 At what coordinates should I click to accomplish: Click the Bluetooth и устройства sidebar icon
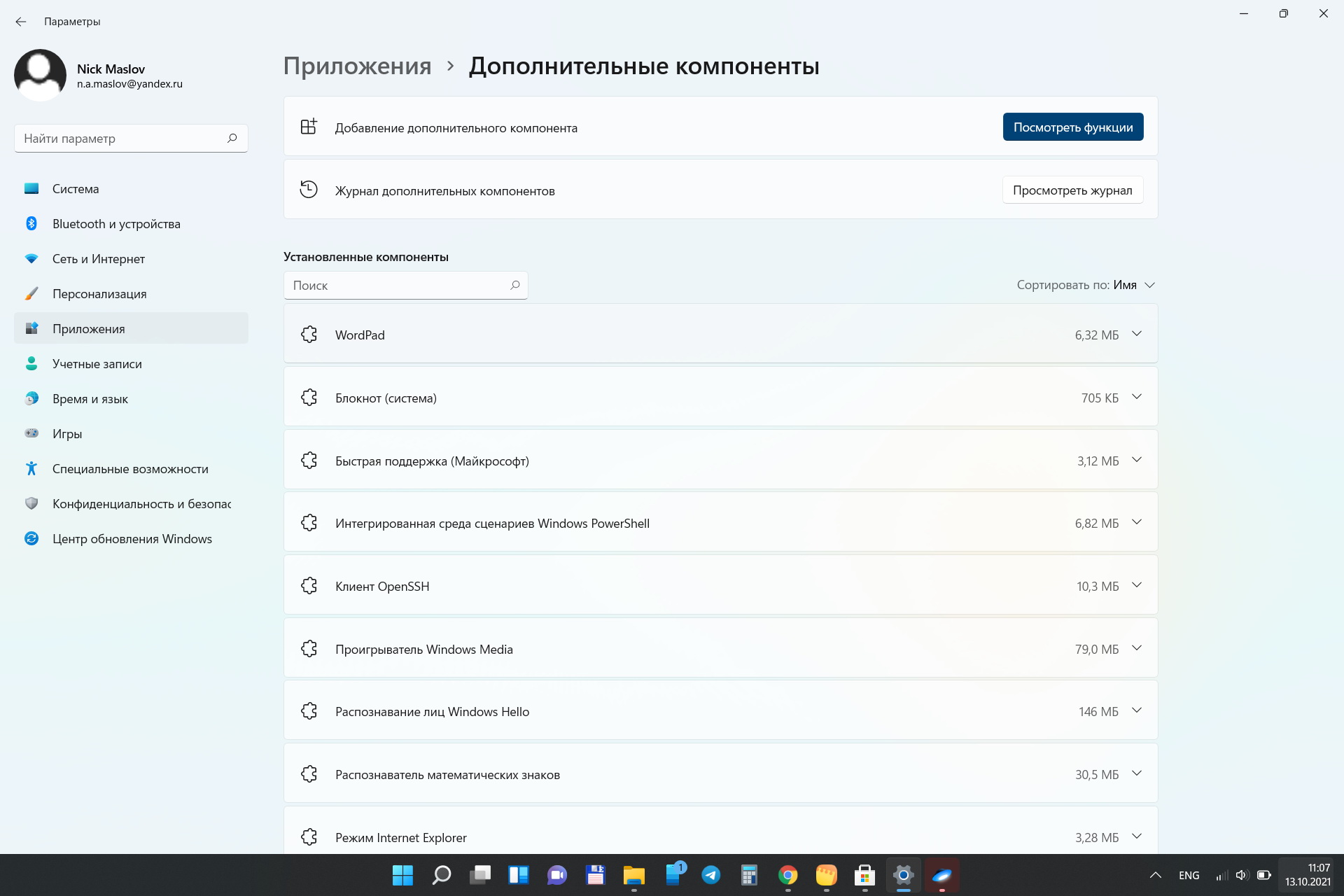pos(31,223)
